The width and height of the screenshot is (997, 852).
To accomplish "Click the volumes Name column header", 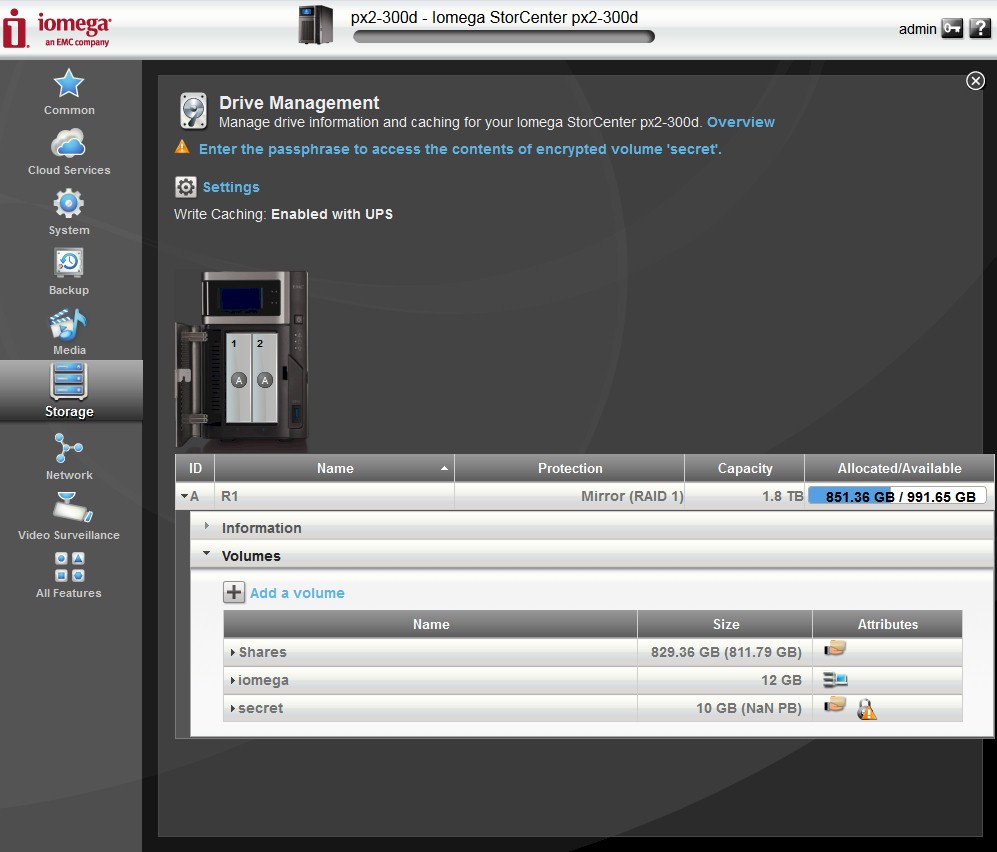I will 430,624.
